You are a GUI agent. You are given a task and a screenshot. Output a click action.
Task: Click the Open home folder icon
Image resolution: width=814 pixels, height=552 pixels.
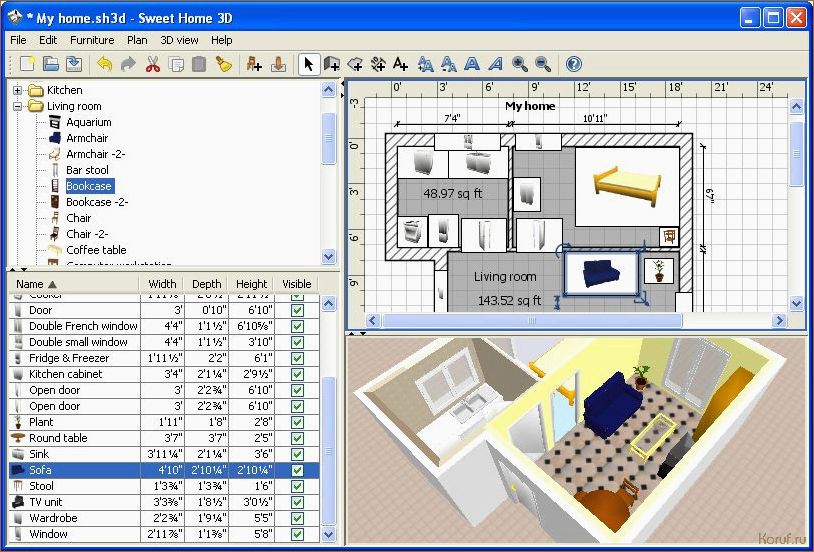pos(50,64)
